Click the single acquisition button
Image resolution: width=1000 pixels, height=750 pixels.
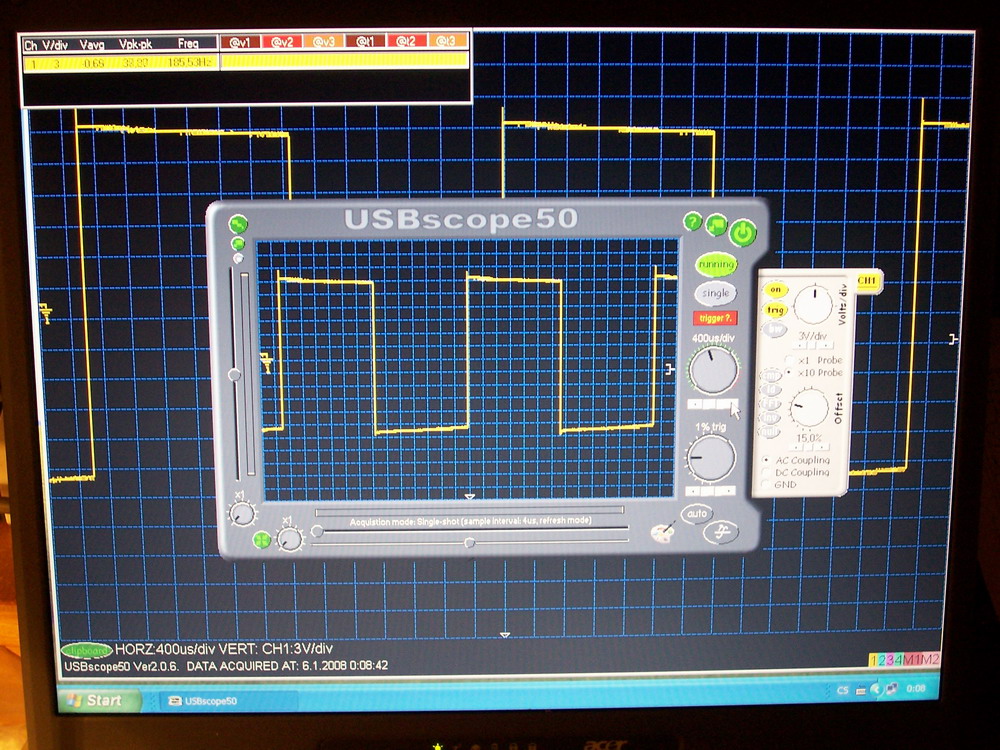tap(716, 293)
